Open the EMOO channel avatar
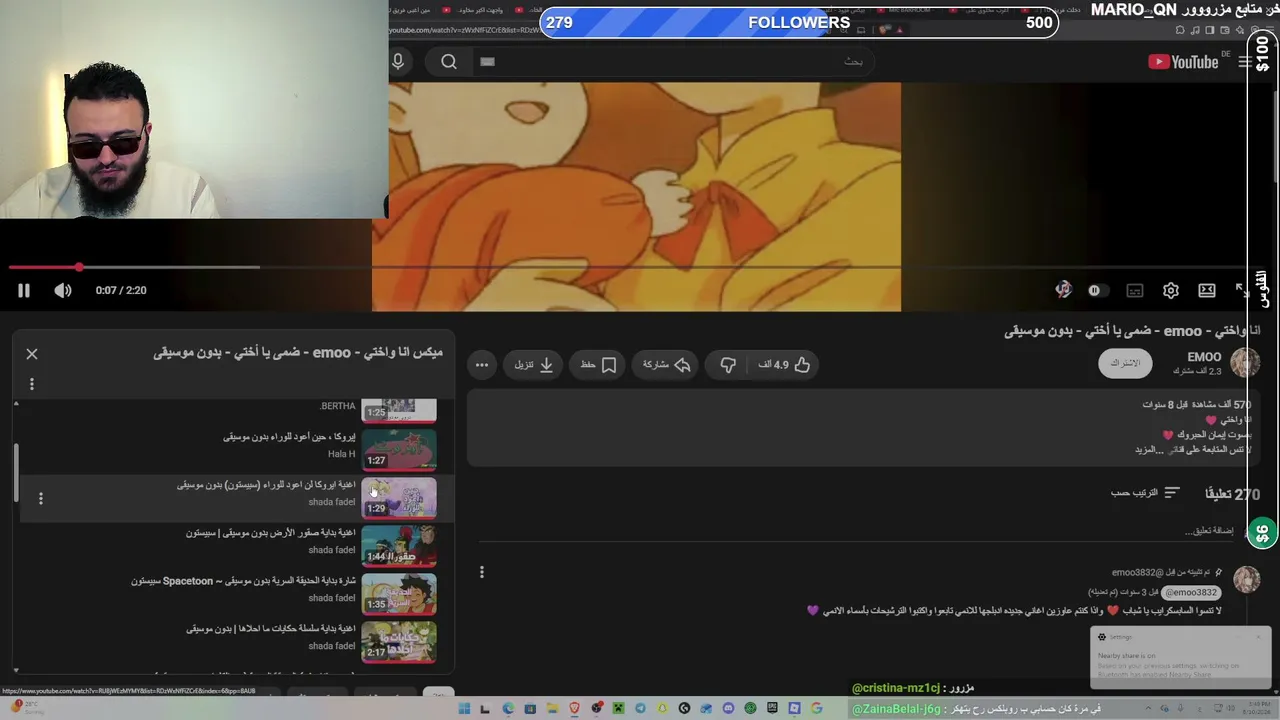The image size is (1280, 720). (x=1245, y=363)
